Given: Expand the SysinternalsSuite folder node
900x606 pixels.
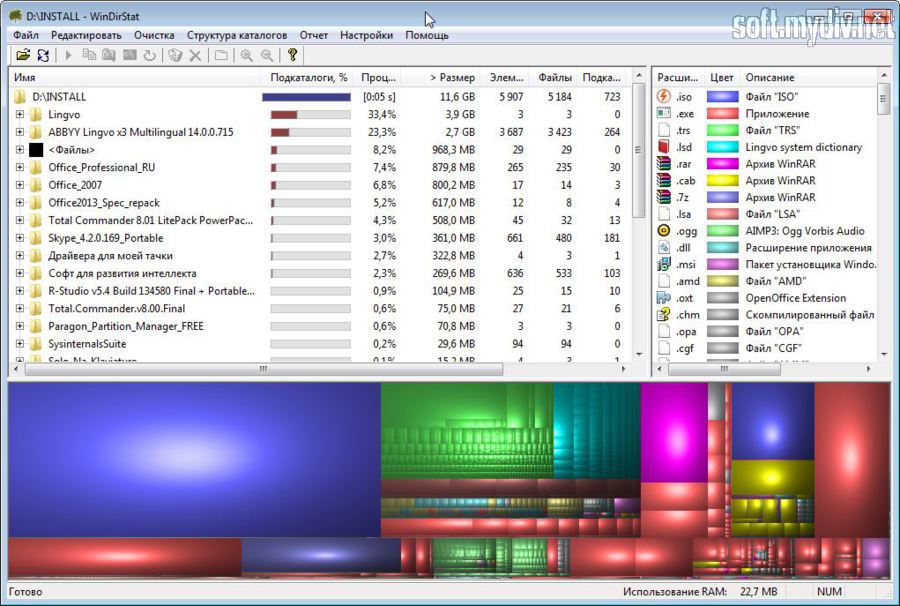Looking at the screenshot, I should pos(20,344).
